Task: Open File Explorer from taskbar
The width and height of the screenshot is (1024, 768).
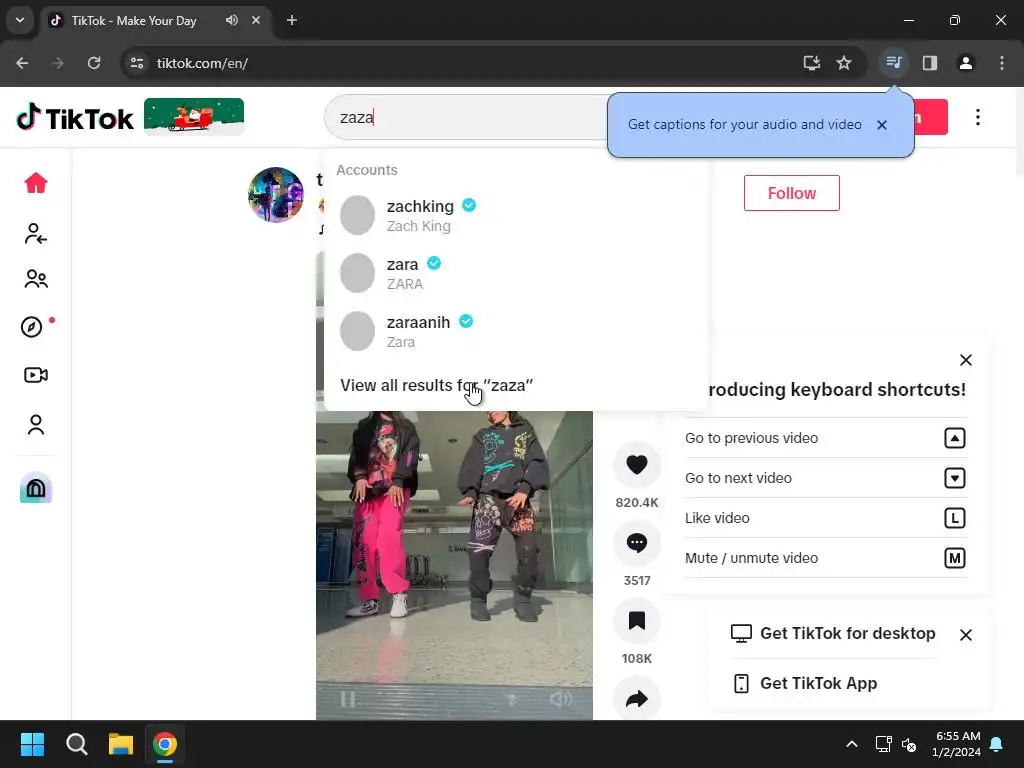Action: [121, 744]
